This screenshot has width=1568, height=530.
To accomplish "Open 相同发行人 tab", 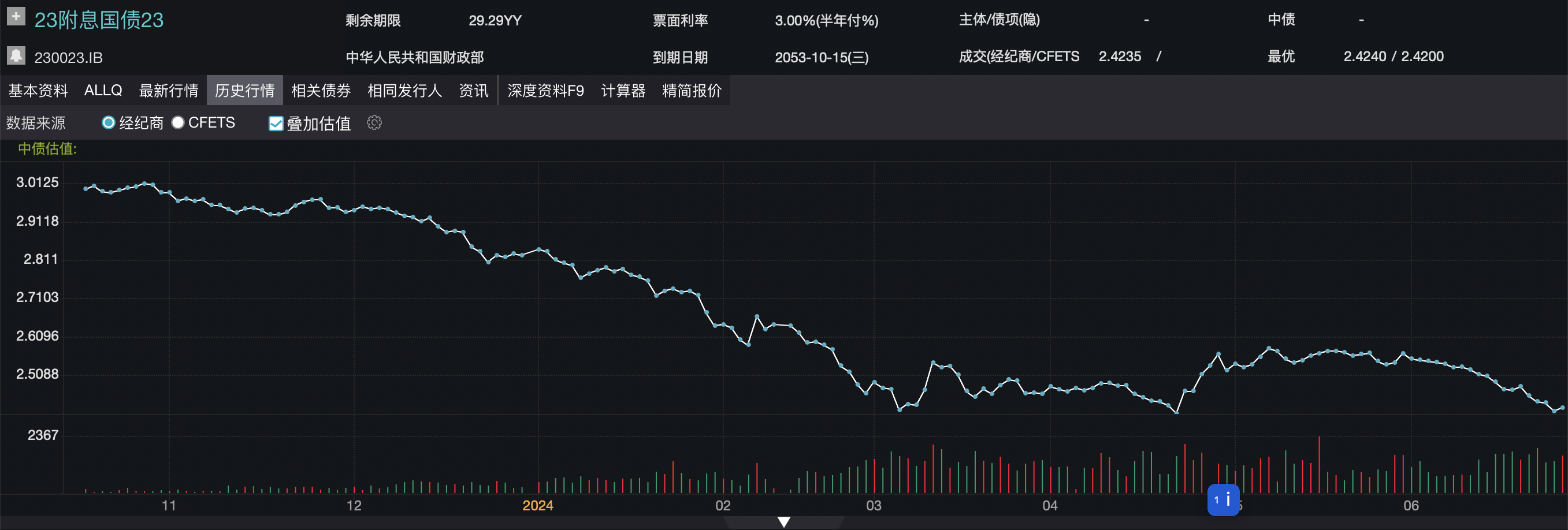I will (x=404, y=91).
